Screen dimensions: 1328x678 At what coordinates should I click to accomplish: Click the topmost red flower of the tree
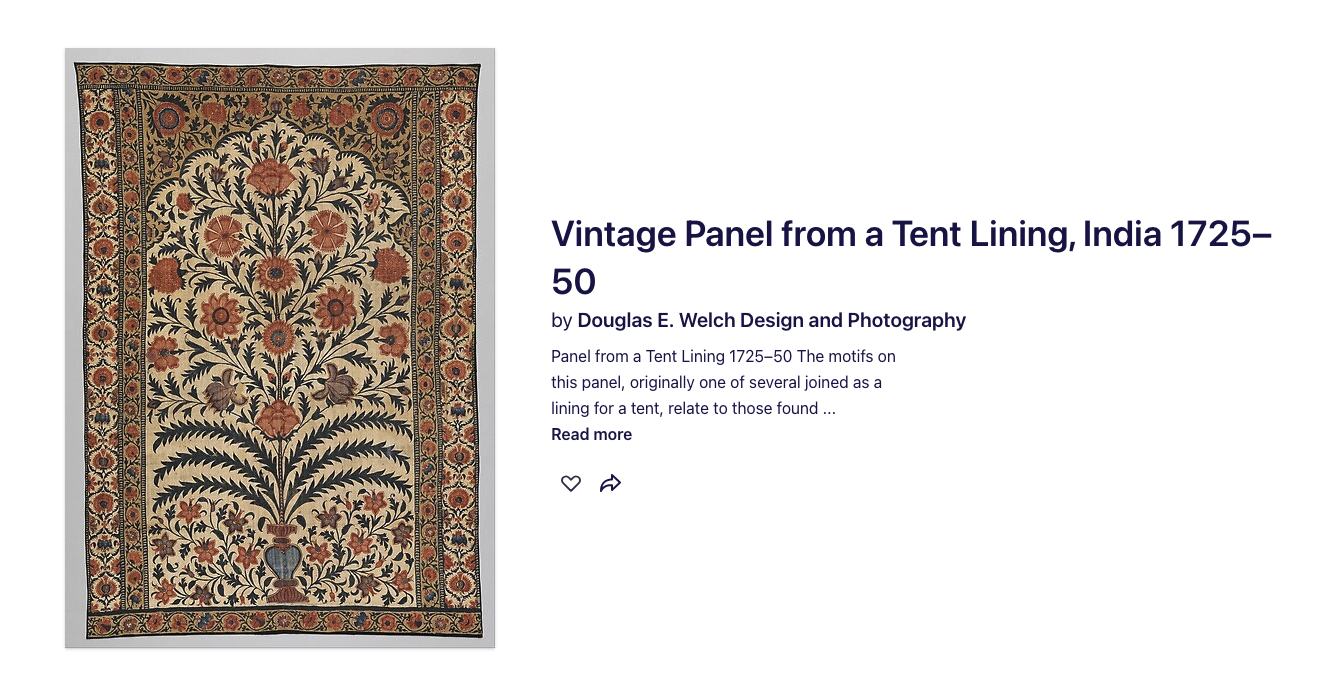[271, 177]
